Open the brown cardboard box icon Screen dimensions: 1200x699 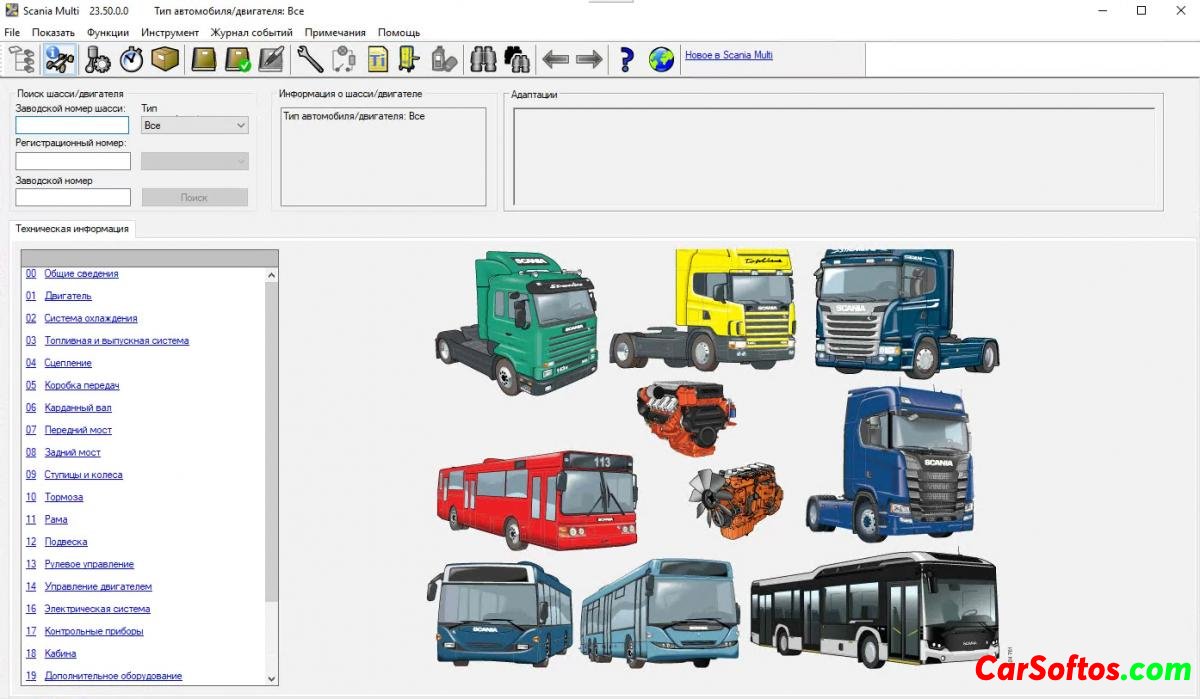(165, 60)
